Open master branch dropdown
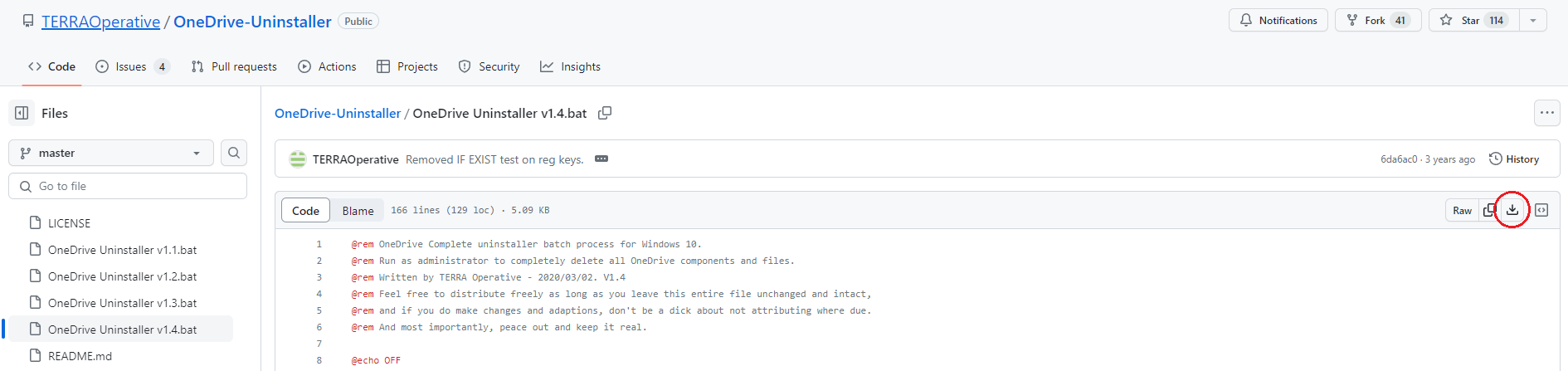This screenshot has height=371, width=1568. click(x=111, y=153)
